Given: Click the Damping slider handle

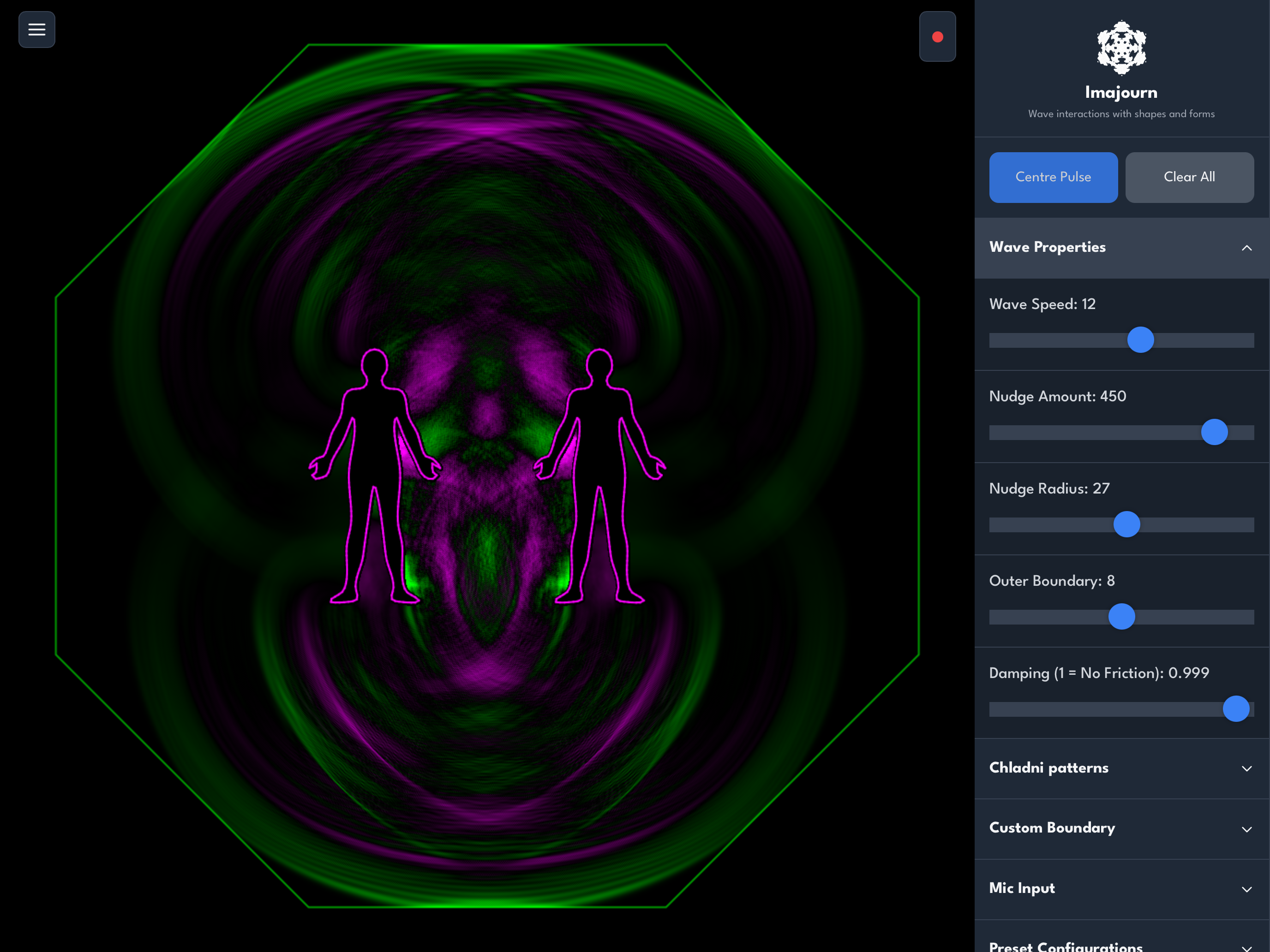Looking at the screenshot, I should (x=1235, y=708).
